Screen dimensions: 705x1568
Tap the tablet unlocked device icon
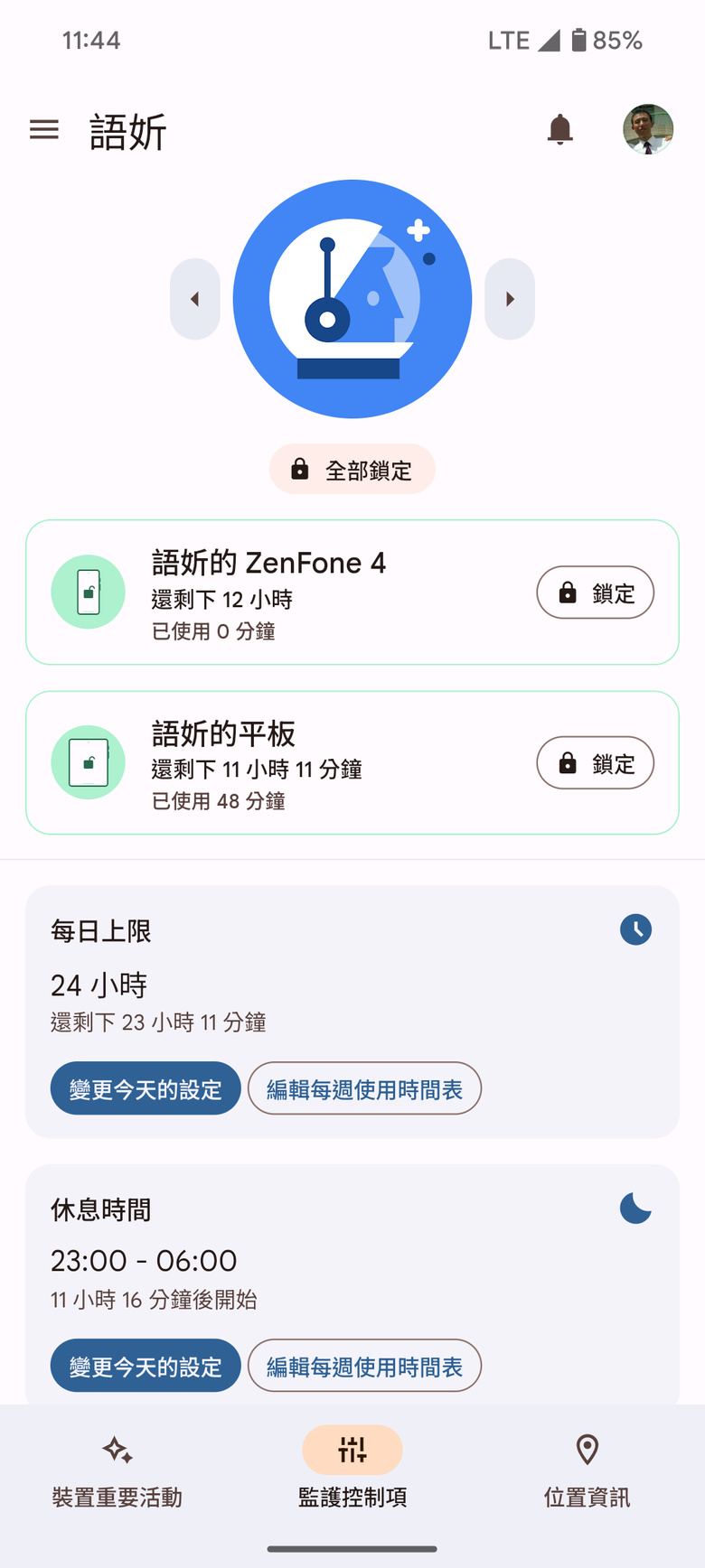(x=88, y=762)
